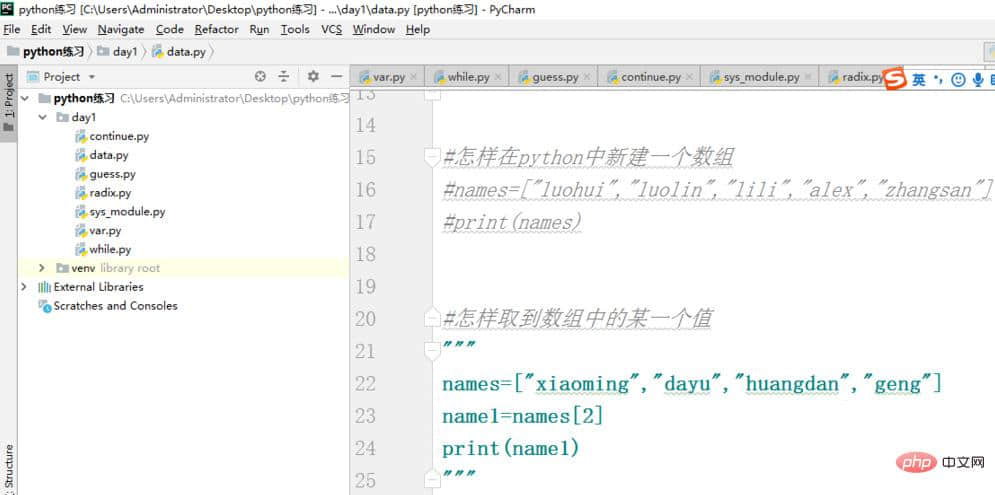The image size is (995, 495).
Task: Switch to the sys_module.py editor tab
Action: pos(761,77)
